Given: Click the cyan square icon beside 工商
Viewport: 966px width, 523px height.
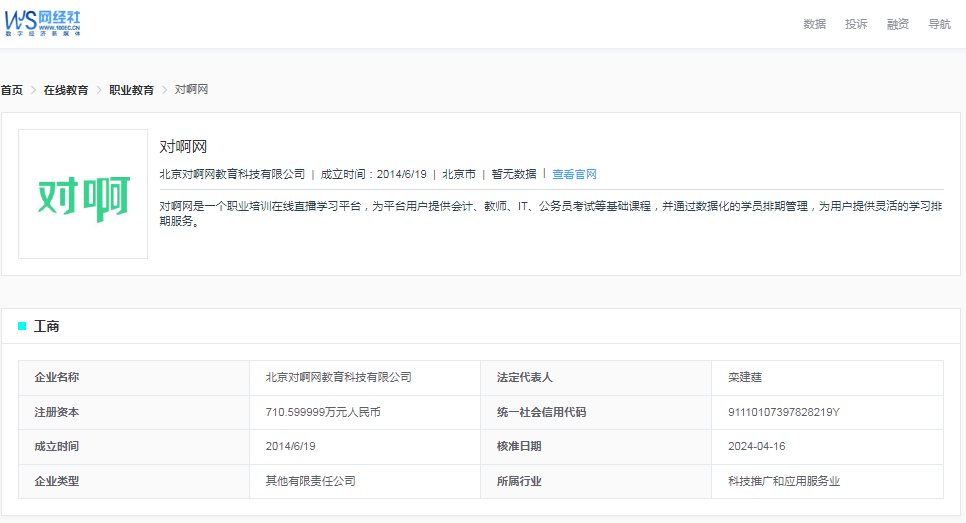Looking at the screenshot, I should point(22,326).
